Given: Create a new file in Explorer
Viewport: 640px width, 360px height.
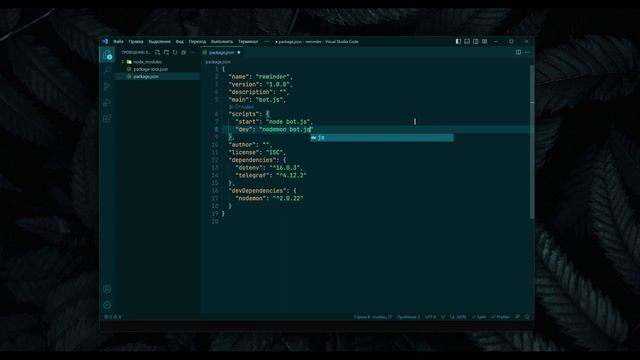Looking at the screenshot, I should coord(158,52).
